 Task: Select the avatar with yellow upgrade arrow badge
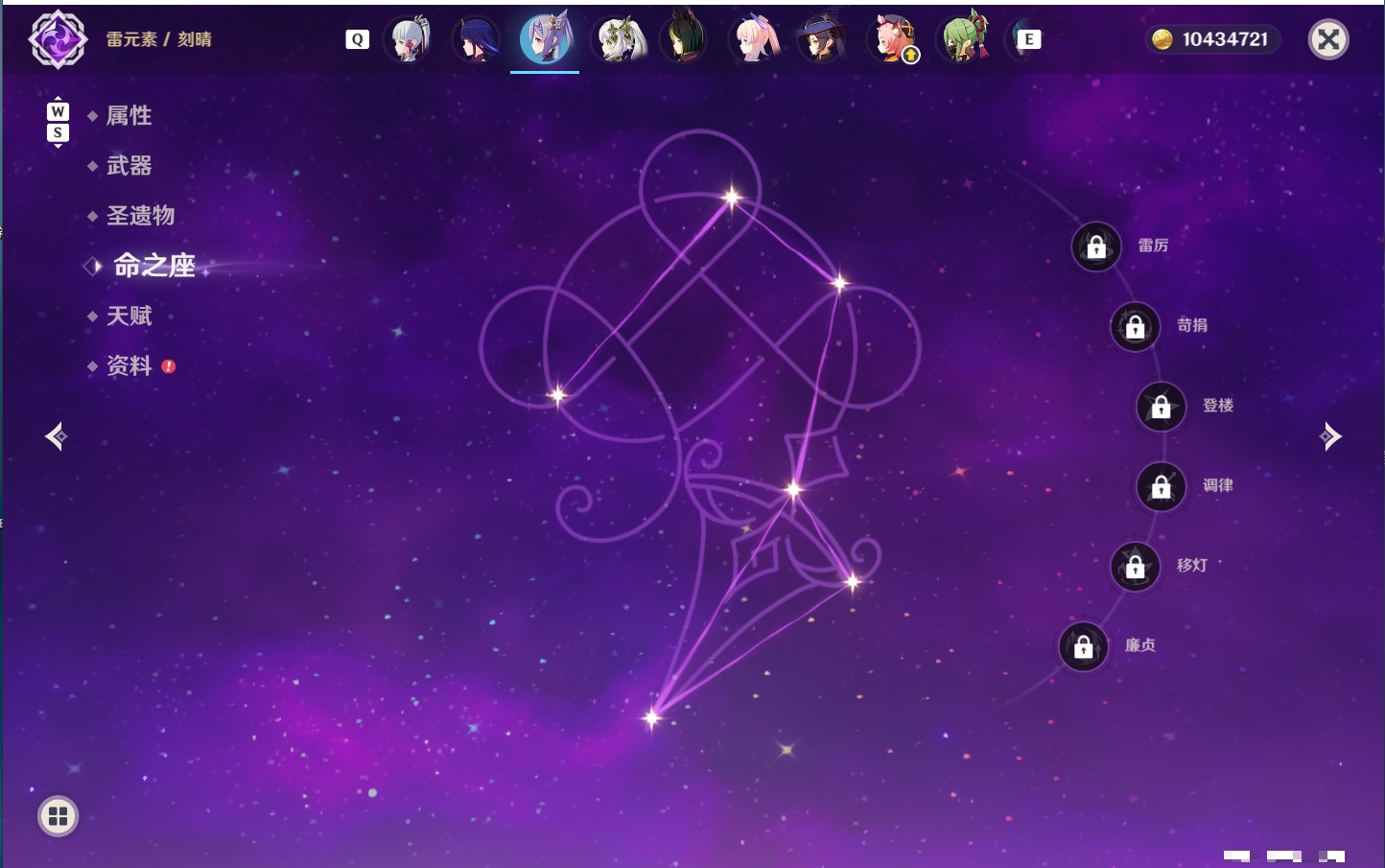point(892,39)
